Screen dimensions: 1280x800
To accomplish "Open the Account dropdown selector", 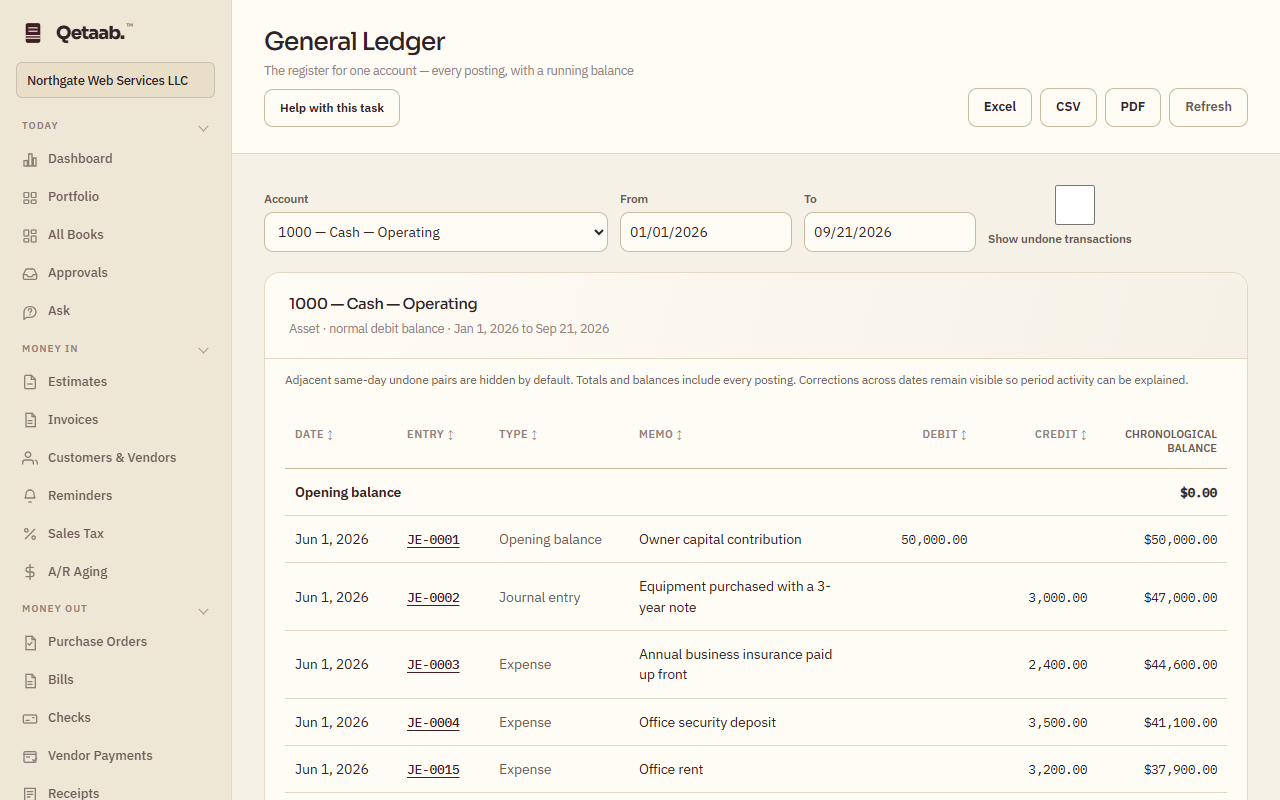I will click(x=436, y=232).
